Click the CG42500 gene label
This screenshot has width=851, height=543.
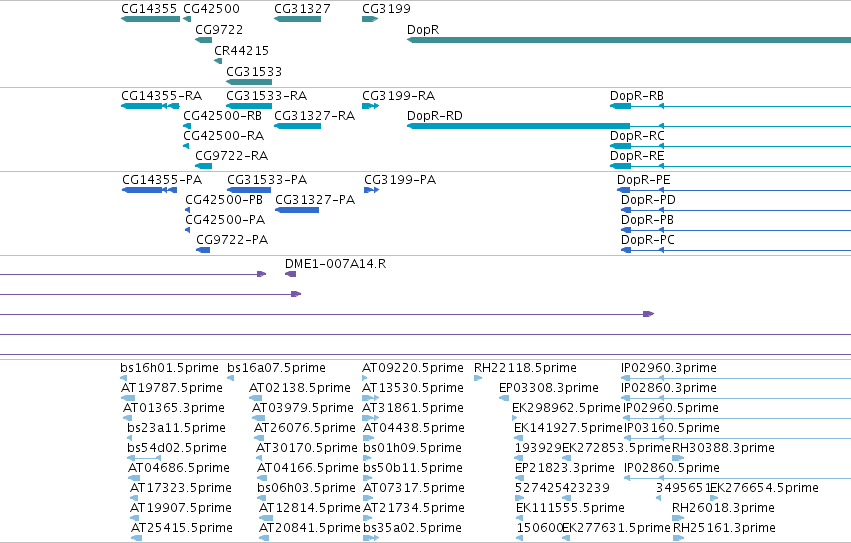click(x=211, y=9)
